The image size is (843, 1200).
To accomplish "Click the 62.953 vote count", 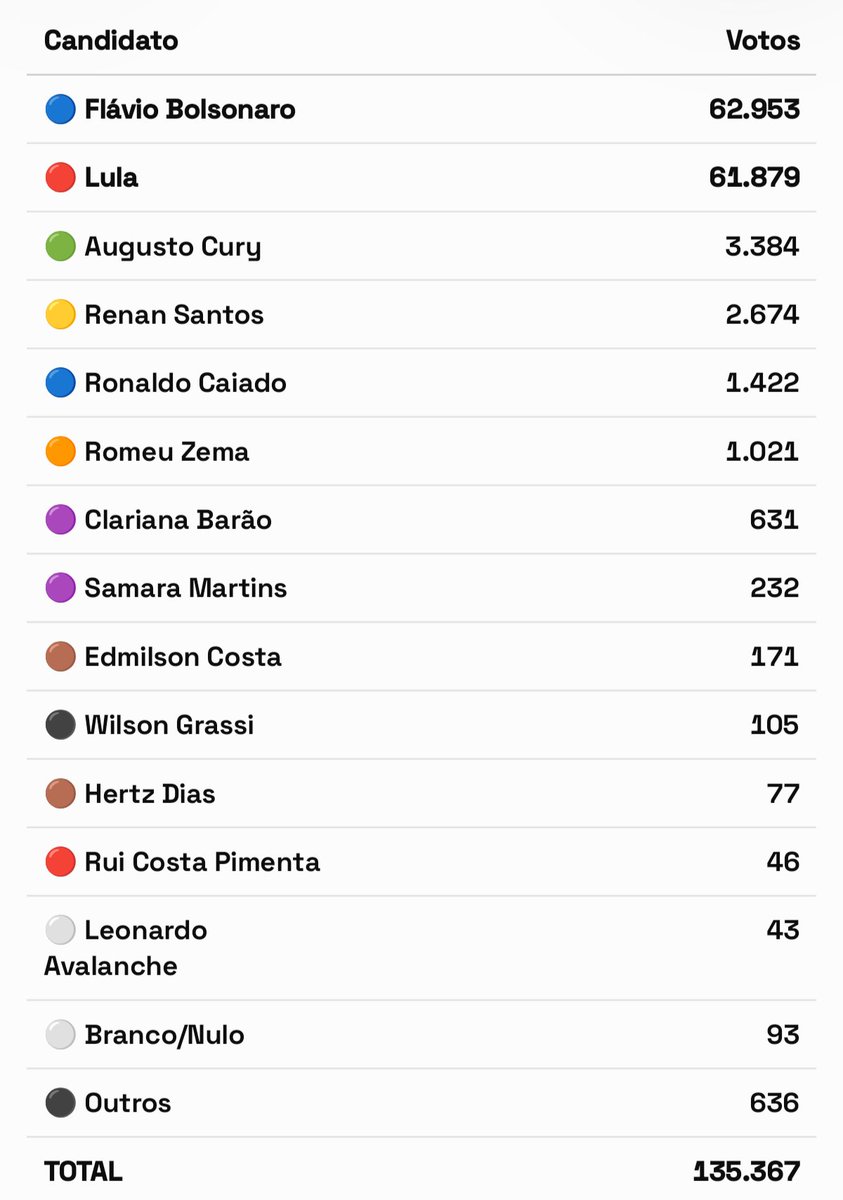I will point(755,109).
